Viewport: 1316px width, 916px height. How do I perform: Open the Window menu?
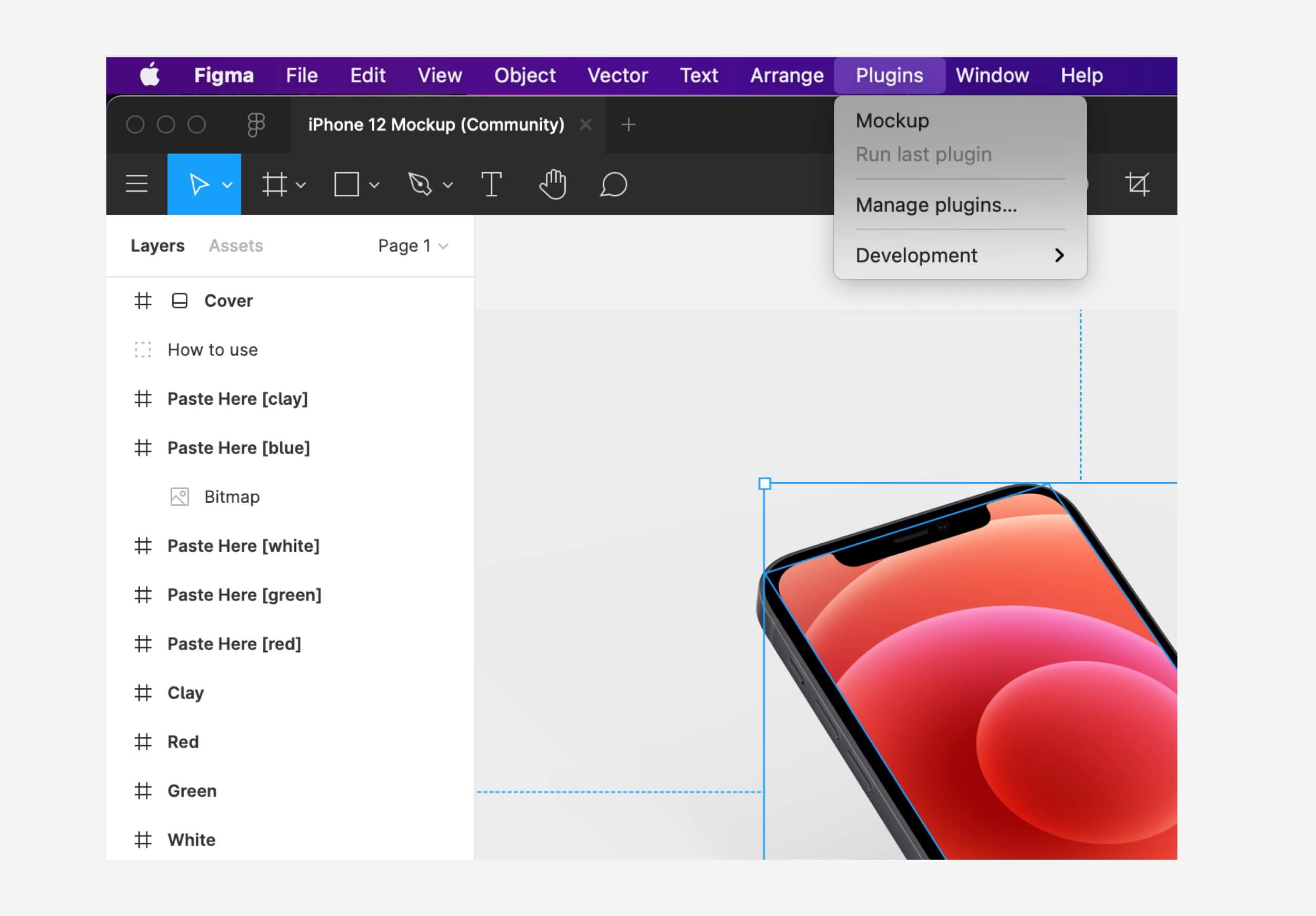pyautogui.click(x=992, y=75)
